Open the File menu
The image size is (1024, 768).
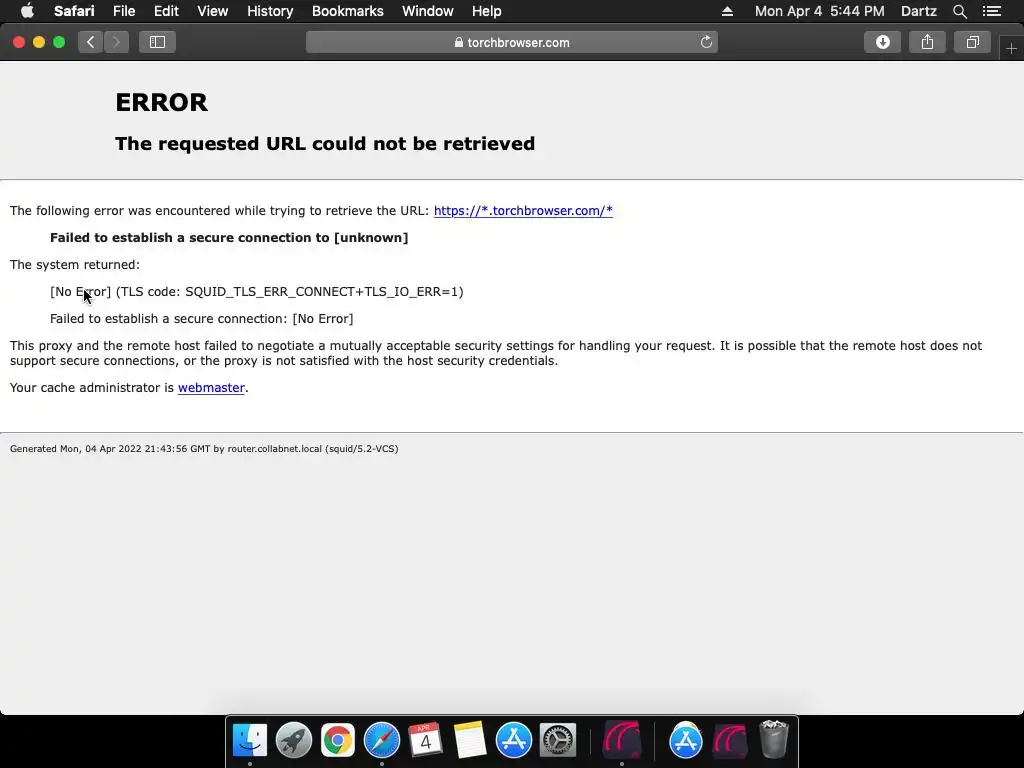click(x=123, y=11)
